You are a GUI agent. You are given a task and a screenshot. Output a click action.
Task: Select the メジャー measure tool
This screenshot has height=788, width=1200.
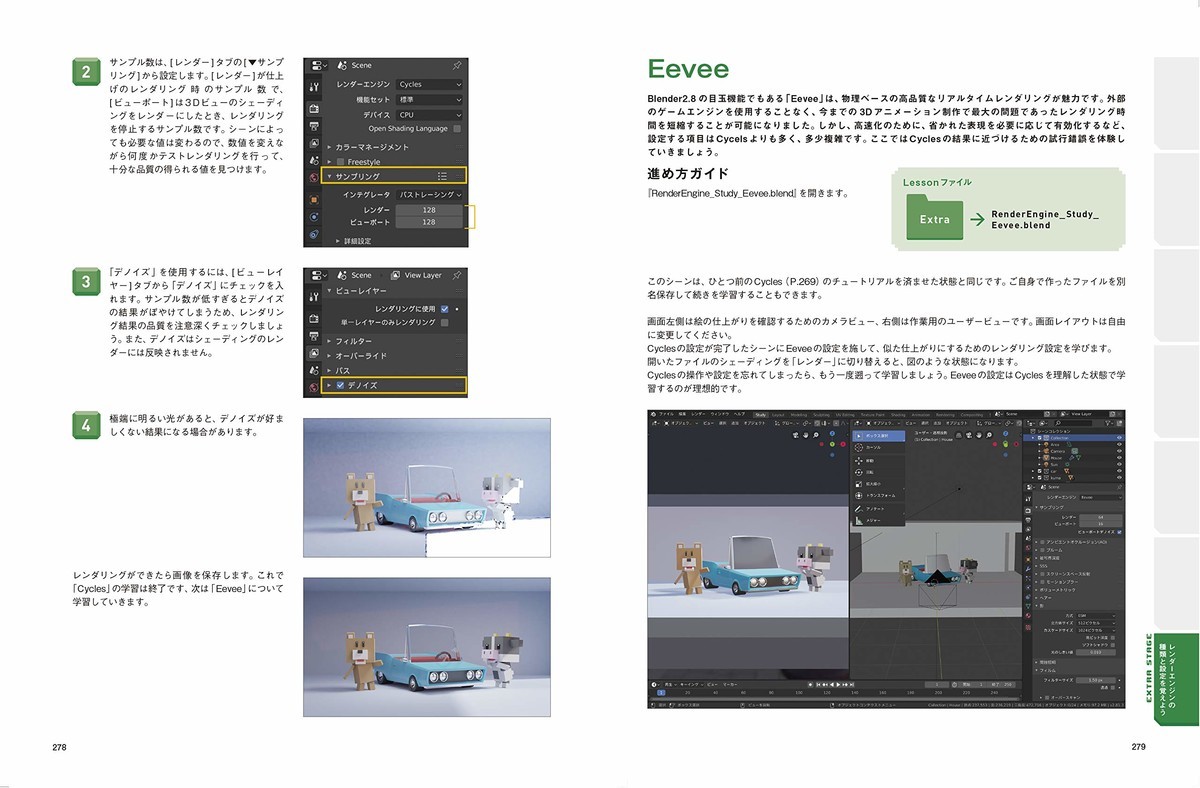tap(878, 521)
